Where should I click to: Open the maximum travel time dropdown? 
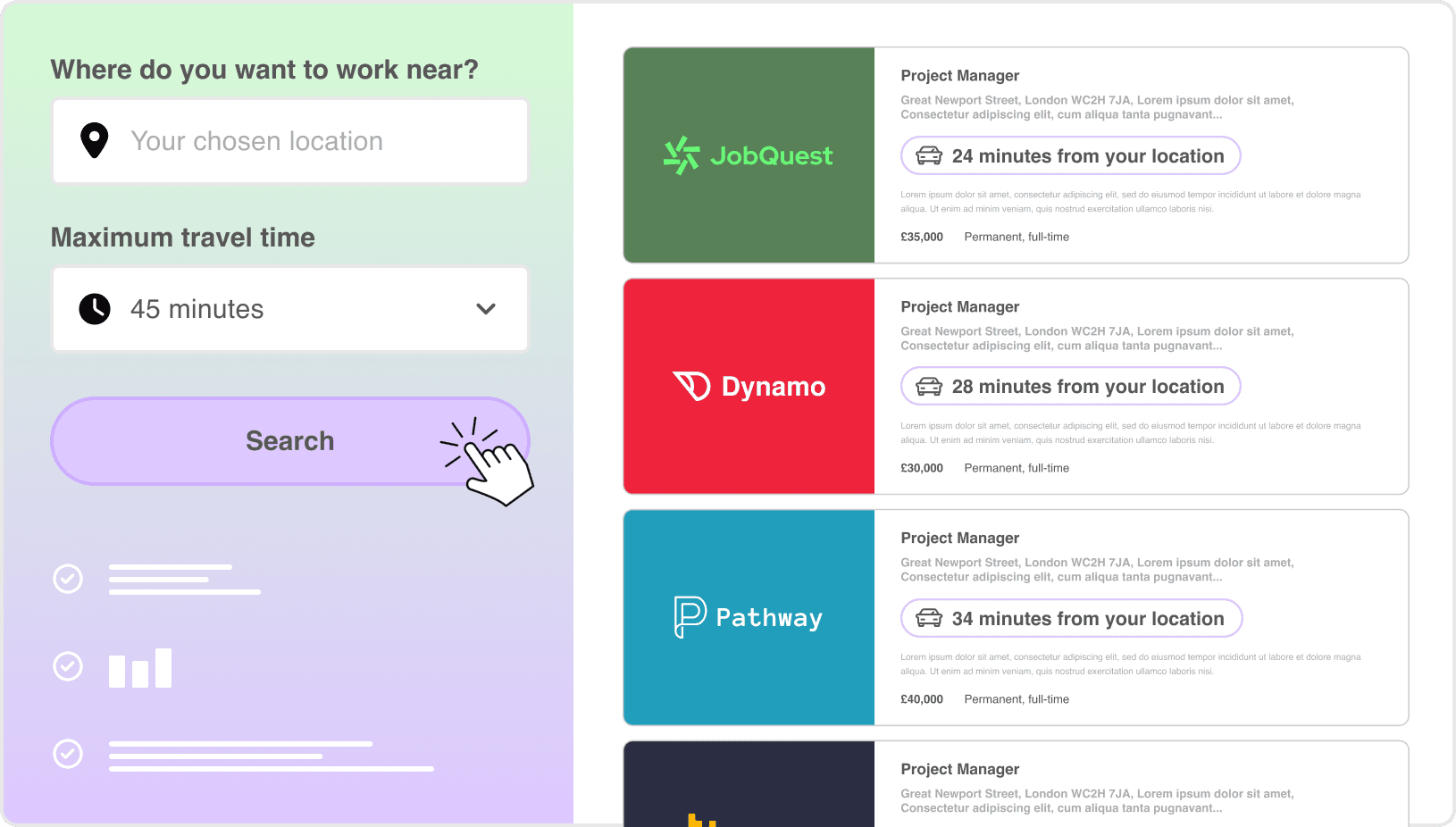click(x=485, y=309)
